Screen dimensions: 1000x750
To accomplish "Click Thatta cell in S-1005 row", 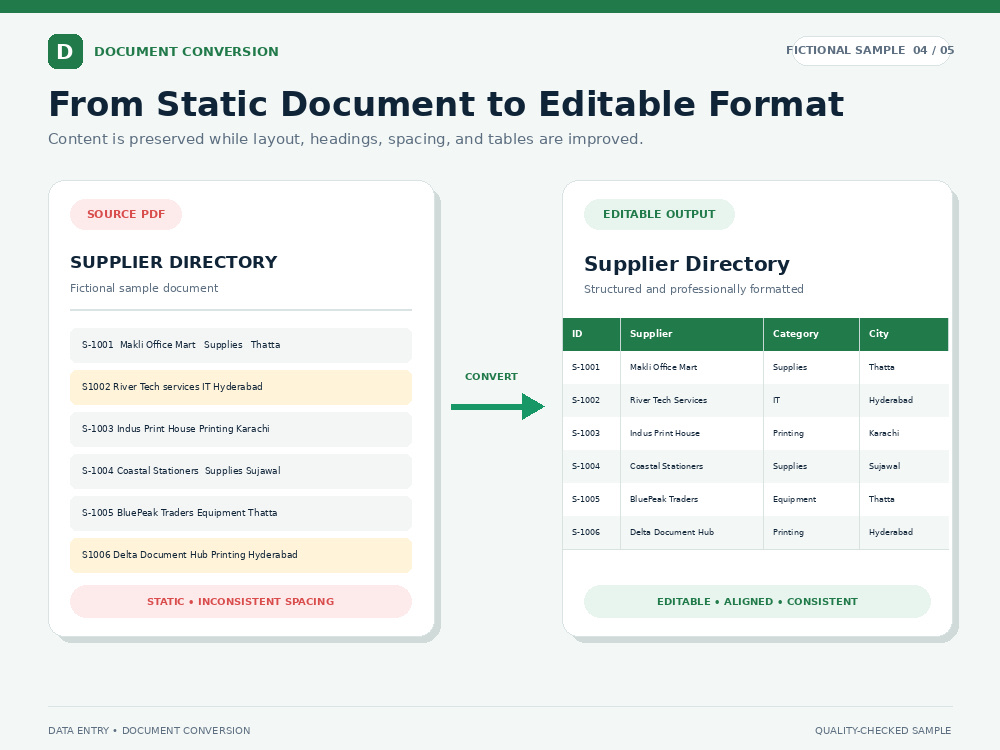I will tap(904, 499).
